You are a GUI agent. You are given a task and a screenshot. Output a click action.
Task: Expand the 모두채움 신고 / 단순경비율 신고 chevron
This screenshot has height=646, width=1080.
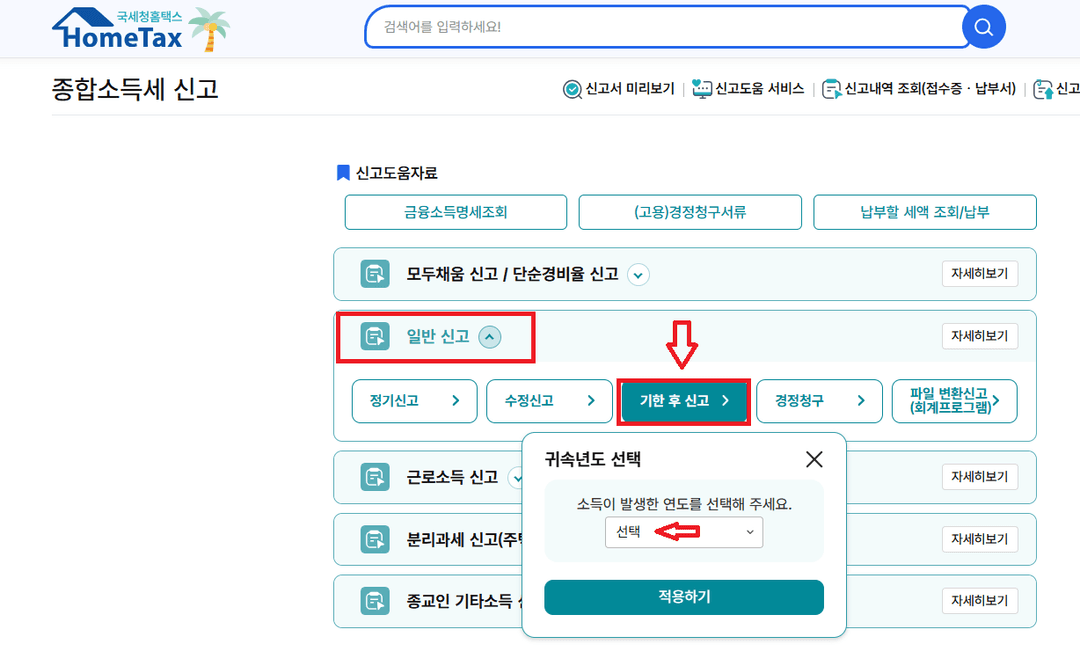pyautogui.click(x=638, y=275)
